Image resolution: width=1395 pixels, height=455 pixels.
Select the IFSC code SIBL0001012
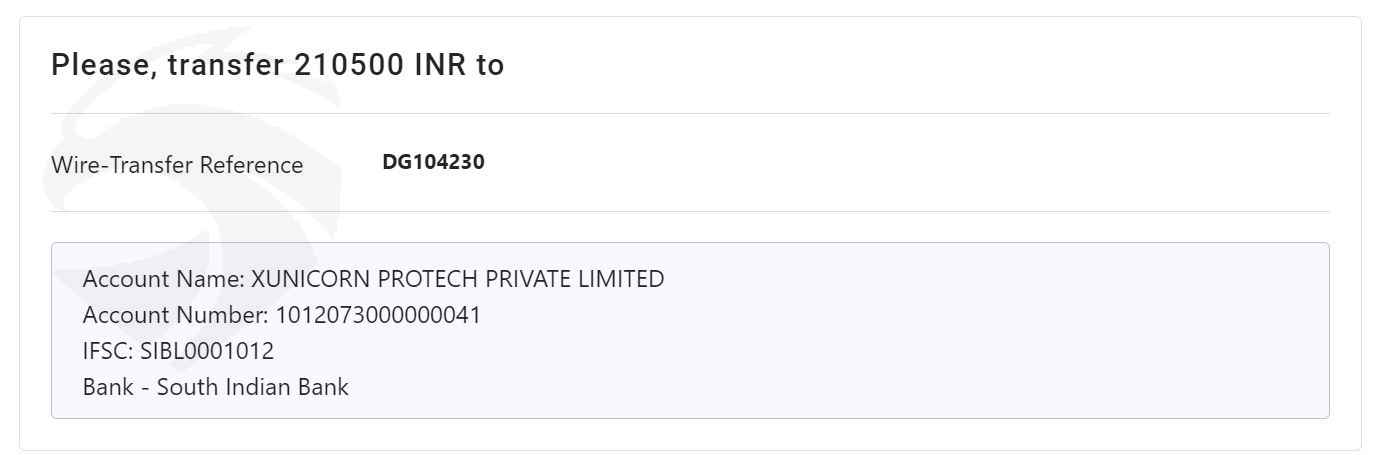[x=207, y=351]
